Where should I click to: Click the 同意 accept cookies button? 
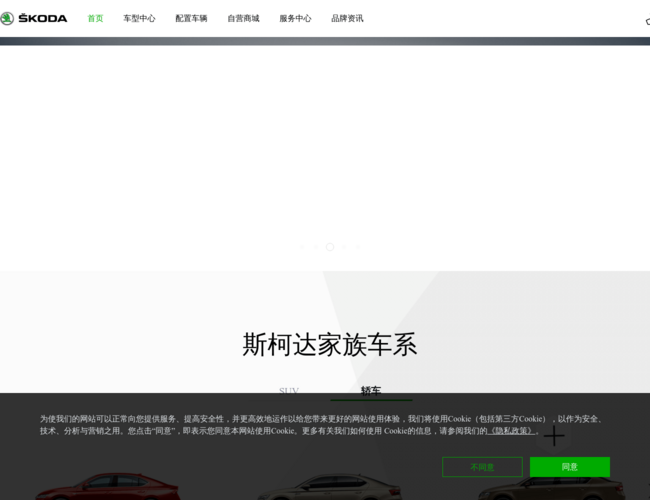click(x=570, y=467)
